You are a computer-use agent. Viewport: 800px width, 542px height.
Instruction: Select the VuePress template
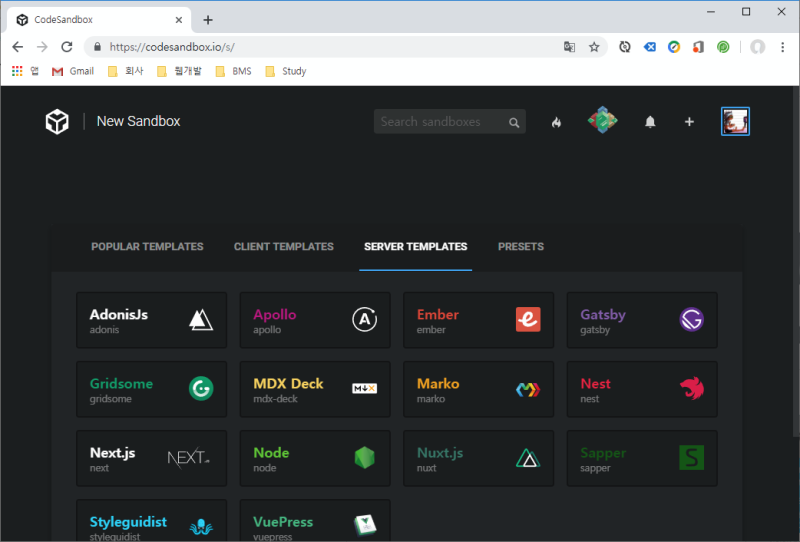(x=315, y=521)
